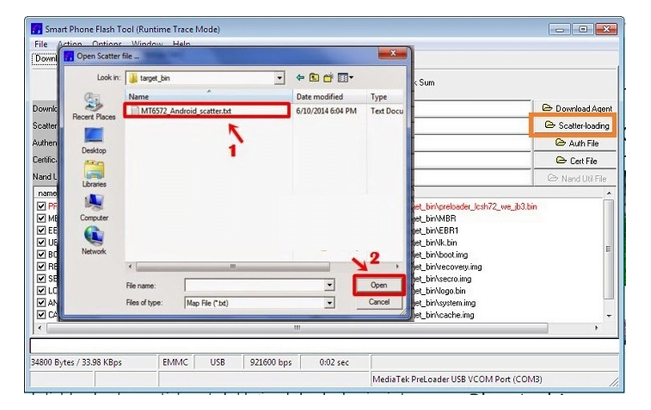Open the Options menu
651x410 pixels.
point(107,44)
